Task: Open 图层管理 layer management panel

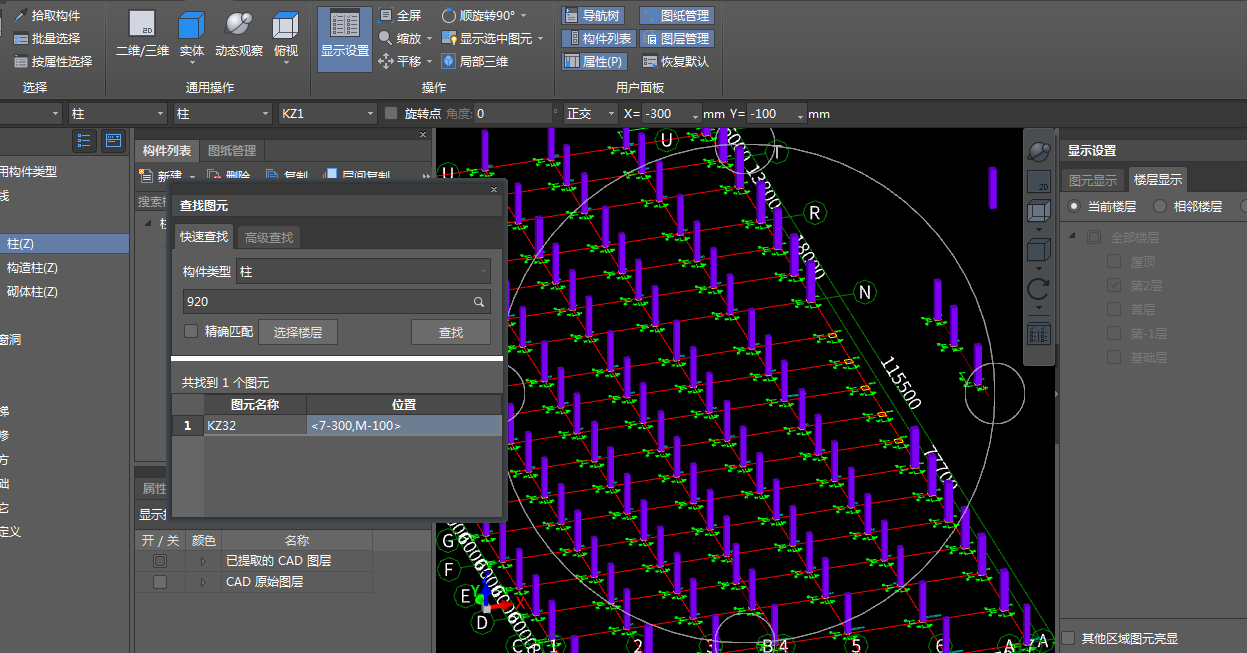Action: click(x=676, y=38)
